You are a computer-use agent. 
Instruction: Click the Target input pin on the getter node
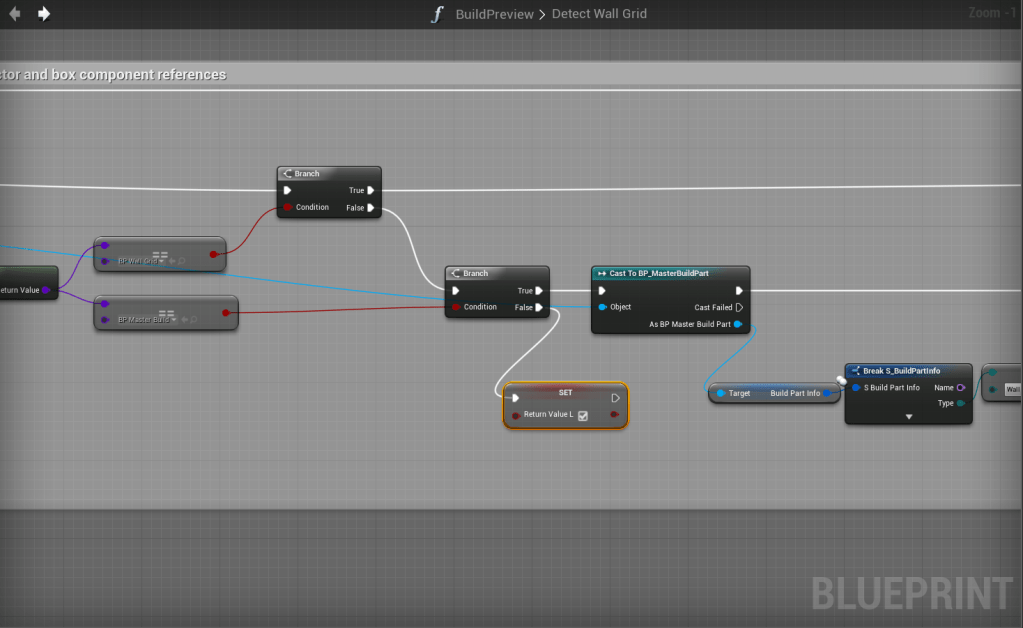pos(721,394)
